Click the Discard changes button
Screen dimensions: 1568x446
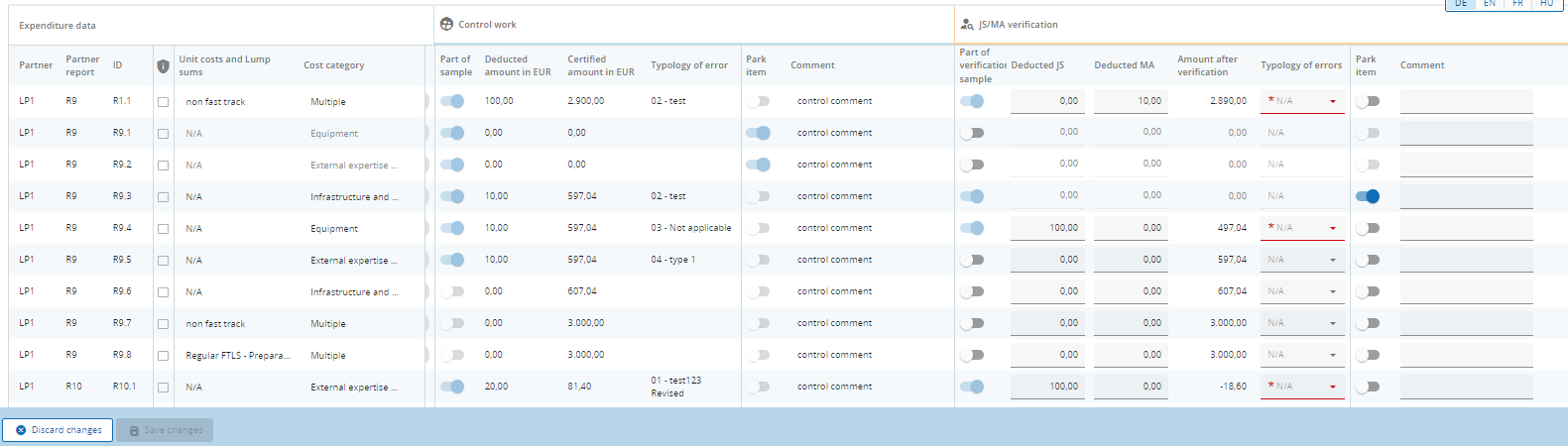(57, 430)
